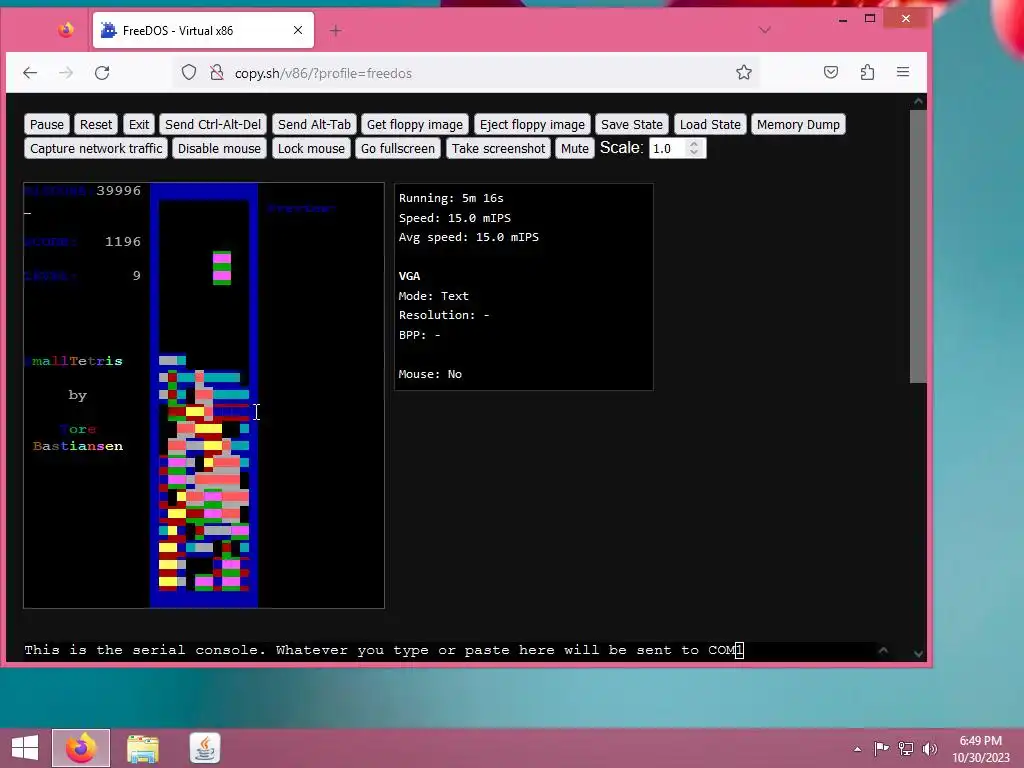Screen dimensions: 1024x768
Task: Open File Explorer from the taskbar
Action: (x=142, y=748)
